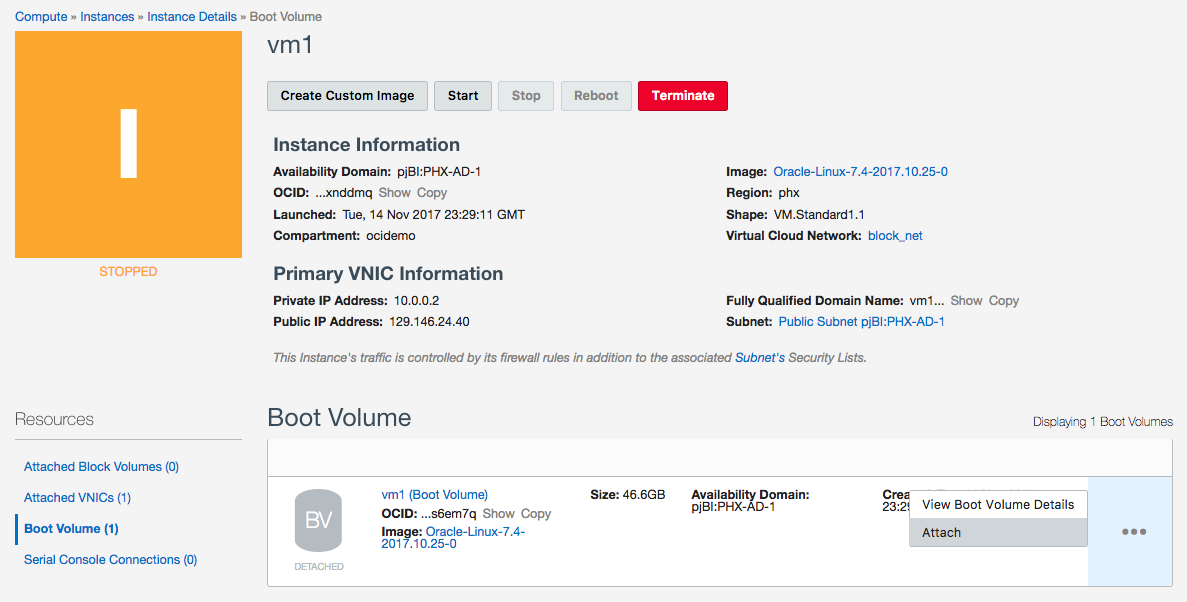This screenshot has height=602, width=1187.
Task: Copy the Fully Qualified Domain Name
Action: [x=1003, y=301]
